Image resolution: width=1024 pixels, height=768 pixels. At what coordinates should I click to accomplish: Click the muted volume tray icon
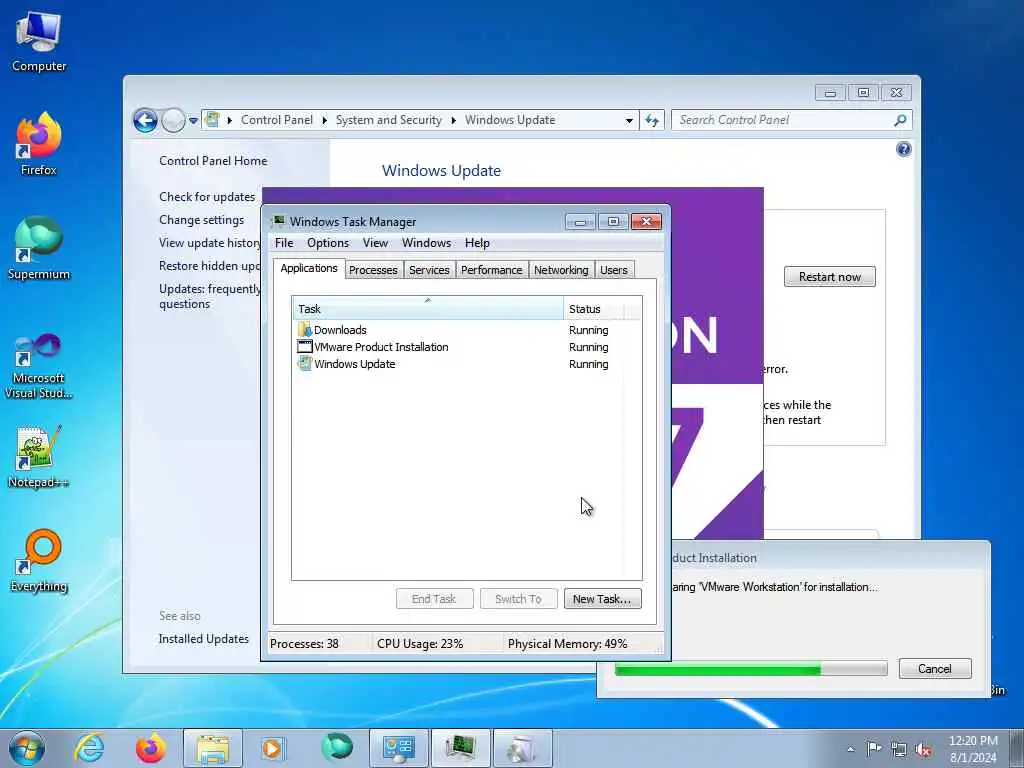tap(923, 749)
